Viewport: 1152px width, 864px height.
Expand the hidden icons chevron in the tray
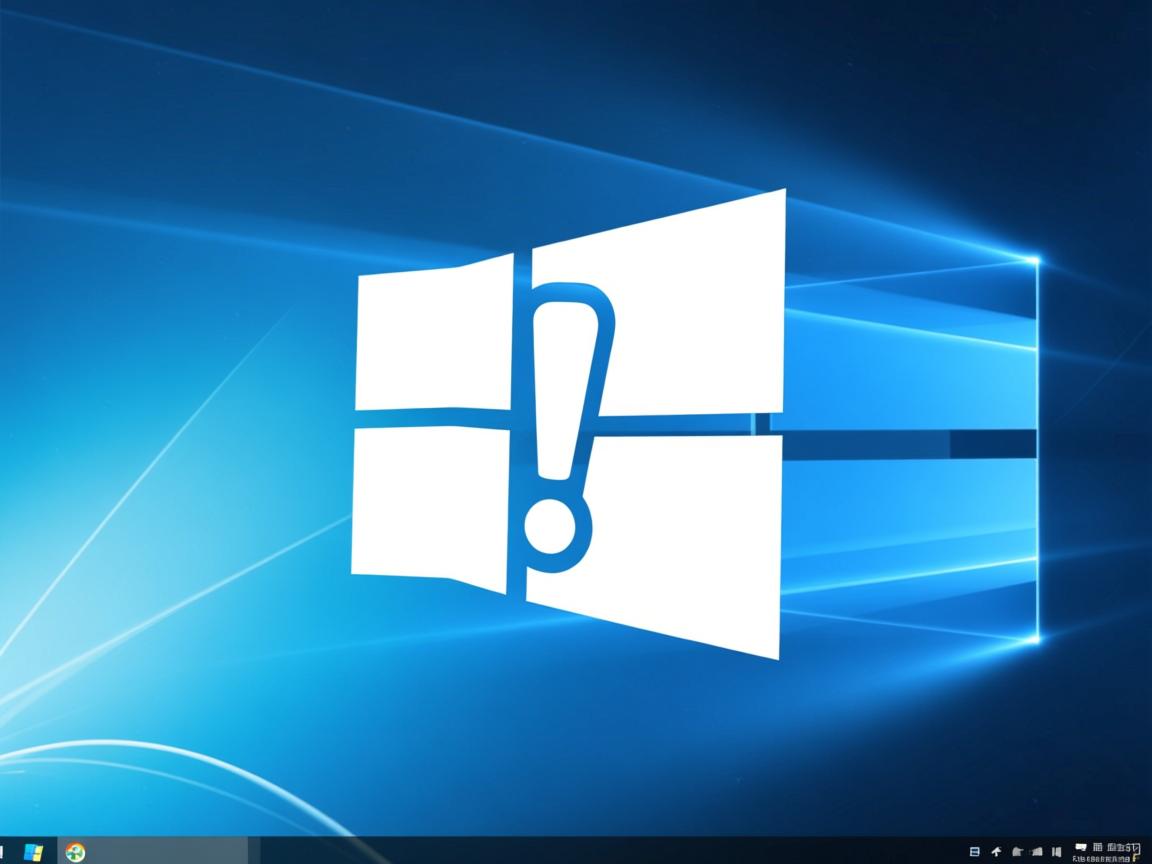[x=997, y=851]
